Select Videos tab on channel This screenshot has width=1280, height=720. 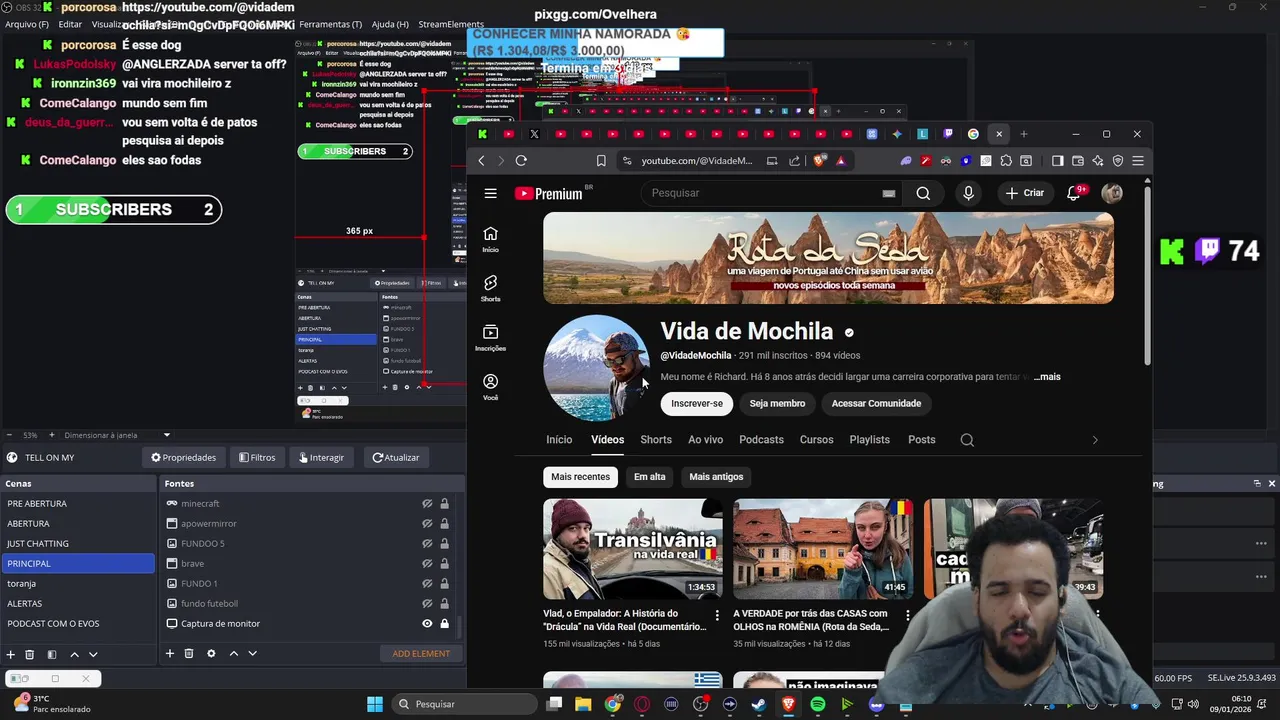pos(607,440)
